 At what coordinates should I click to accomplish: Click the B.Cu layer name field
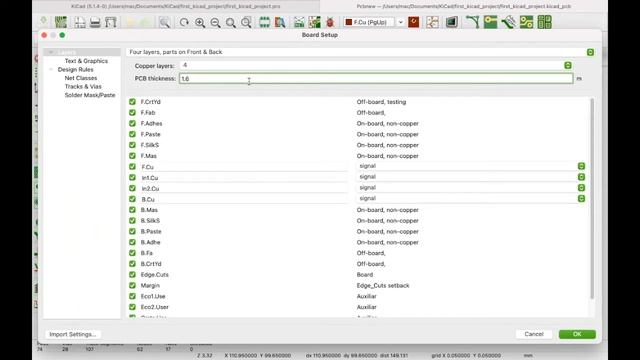tap(244, 199)
